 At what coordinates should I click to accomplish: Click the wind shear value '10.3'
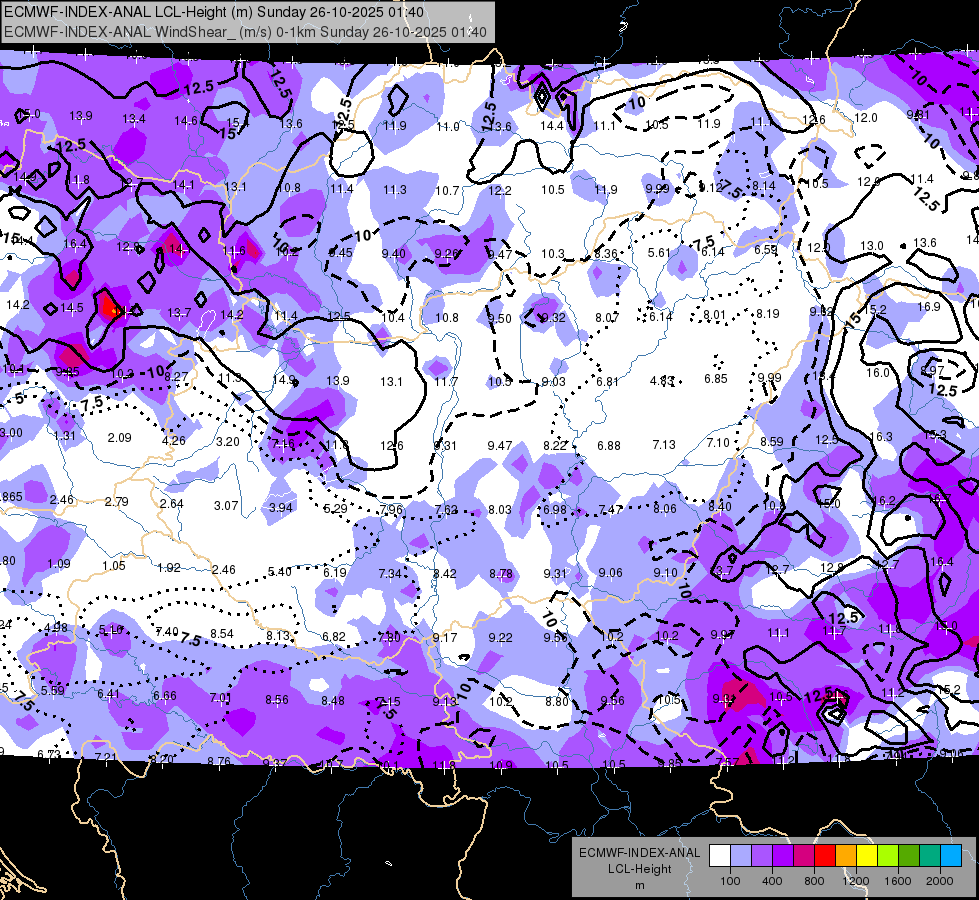[553, 254]
